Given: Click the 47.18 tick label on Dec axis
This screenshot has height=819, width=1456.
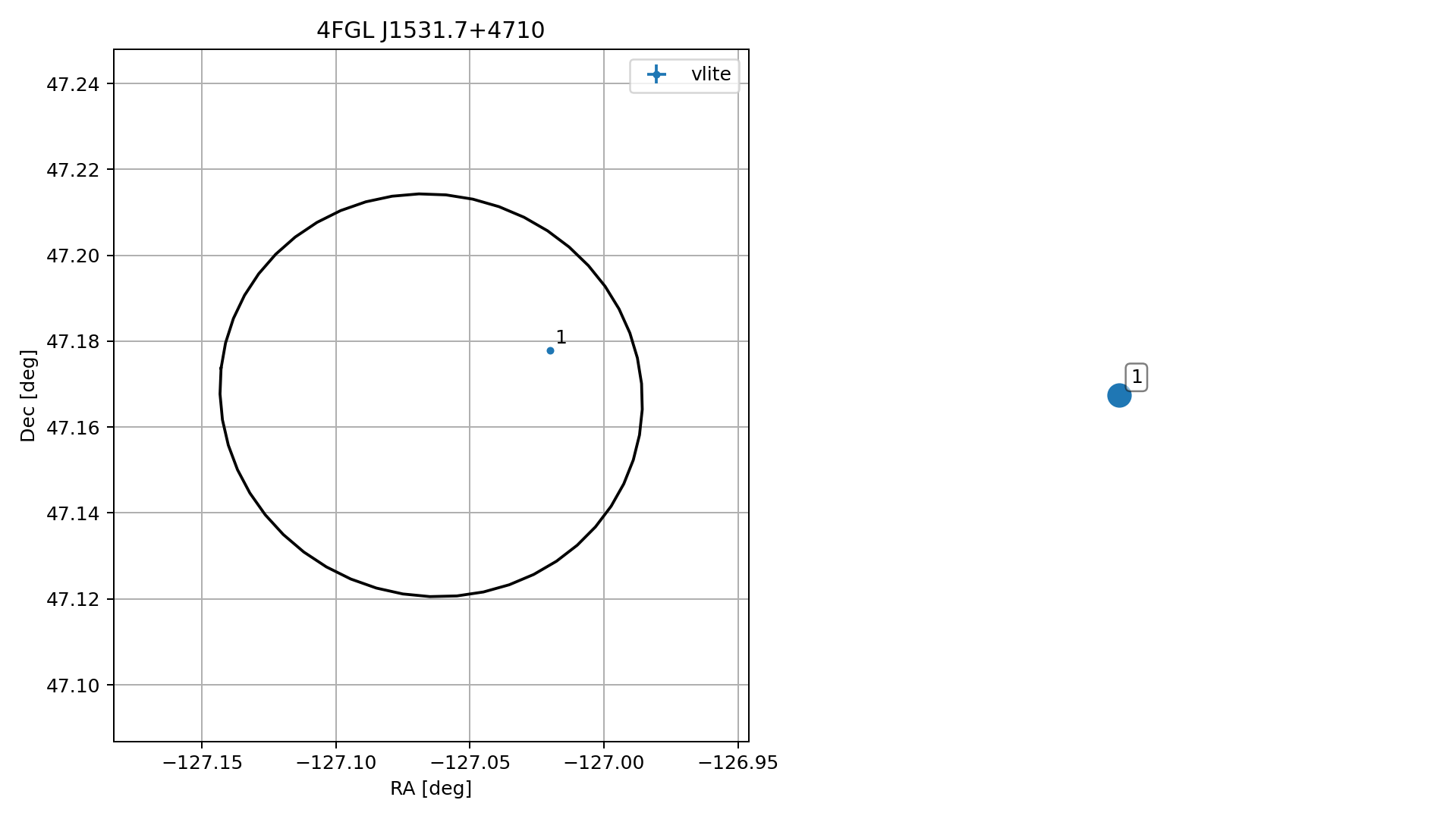Looking at the screenshot, I should pos(73,341).
